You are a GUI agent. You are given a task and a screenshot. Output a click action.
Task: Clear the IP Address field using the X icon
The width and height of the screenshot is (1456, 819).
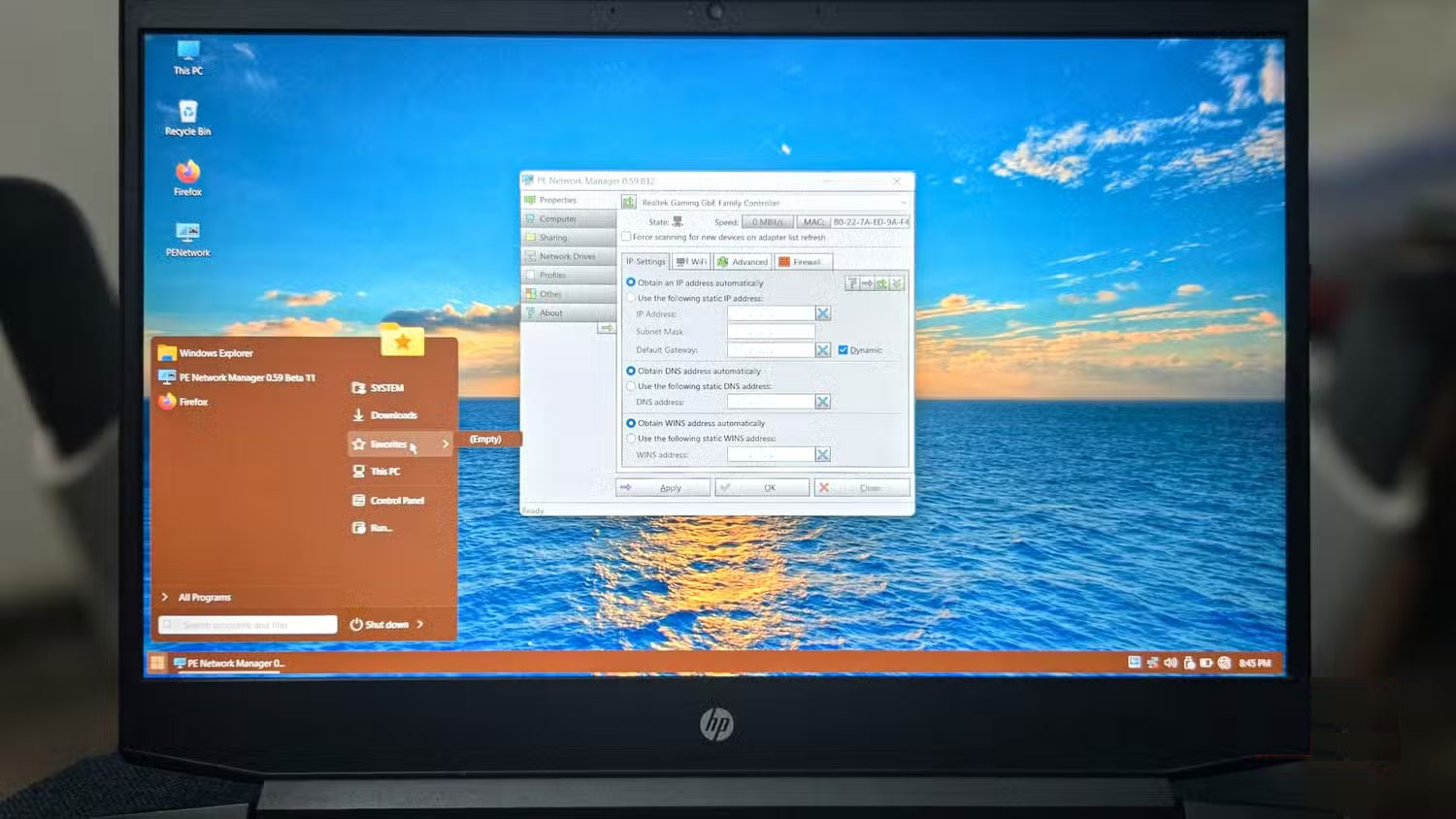click(821, 313)
